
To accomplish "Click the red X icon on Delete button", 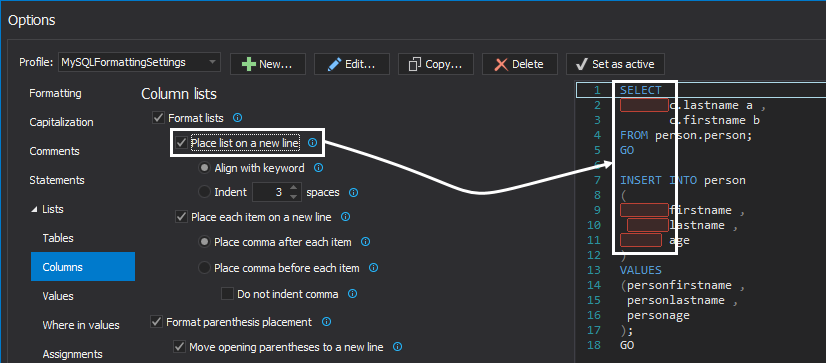I will tap(502, 64).
